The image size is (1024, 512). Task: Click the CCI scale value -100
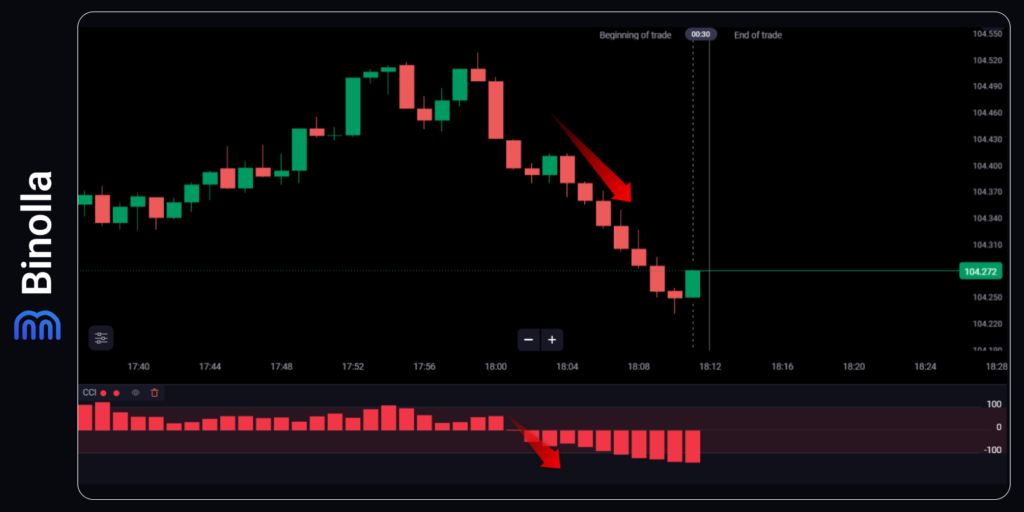[x=993, y=450]
